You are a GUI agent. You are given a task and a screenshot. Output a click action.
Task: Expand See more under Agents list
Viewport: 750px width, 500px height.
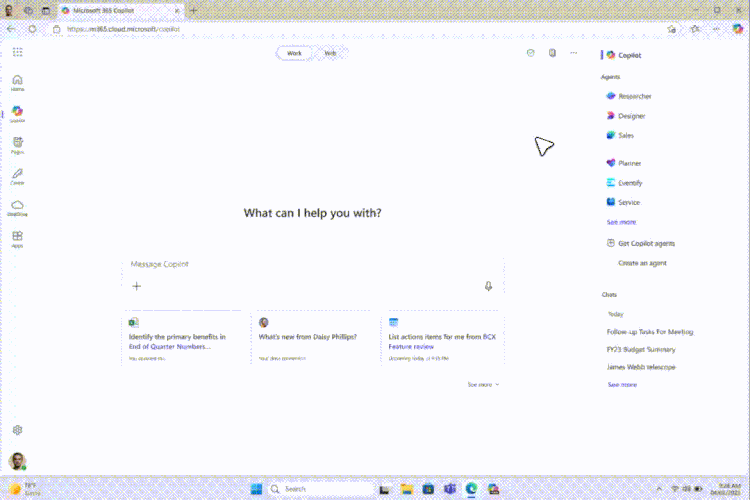click(x=621, y=222)
